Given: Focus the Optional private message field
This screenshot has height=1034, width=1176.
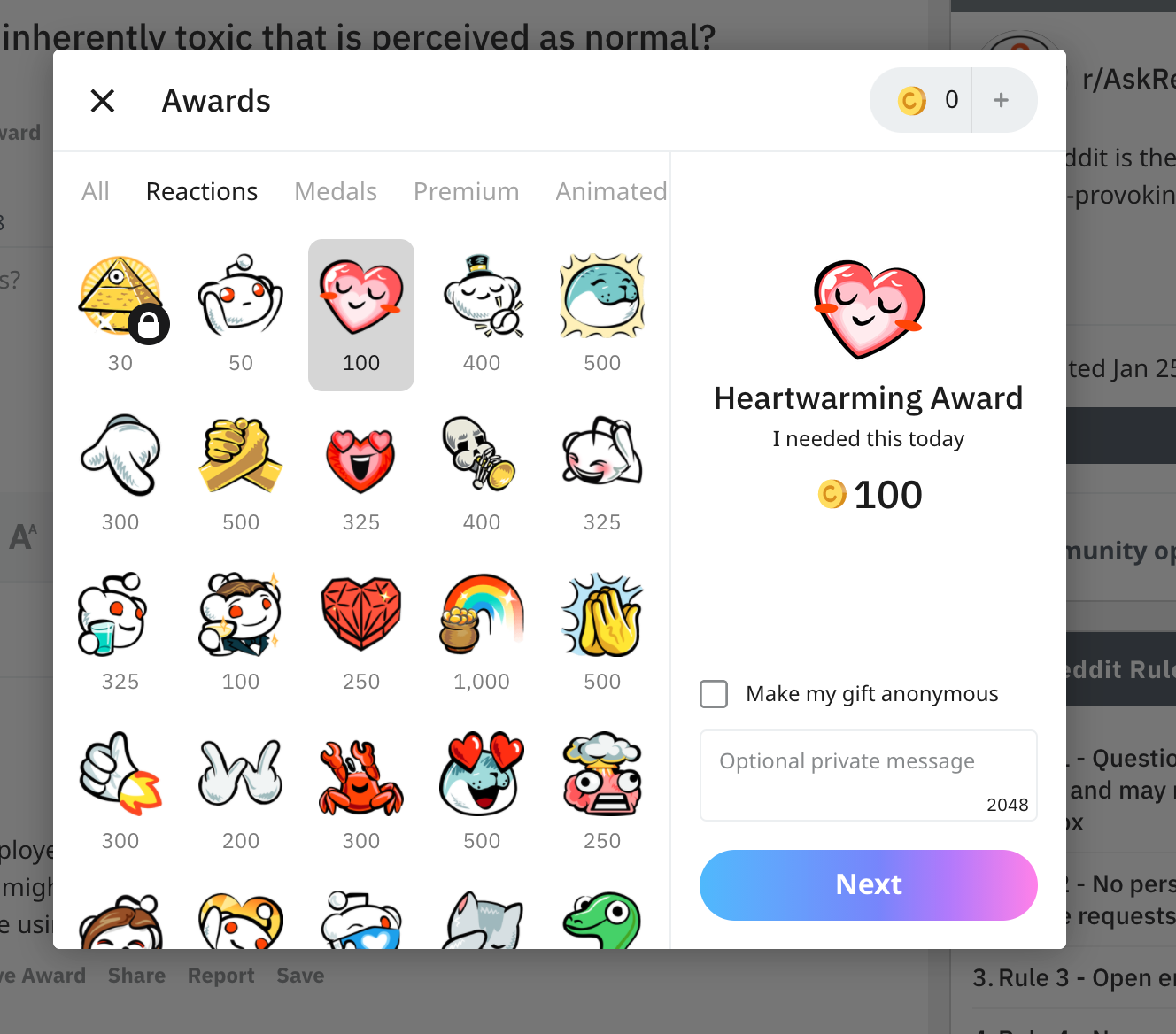Looking at the screenshot, I should [x=869, y=775].
